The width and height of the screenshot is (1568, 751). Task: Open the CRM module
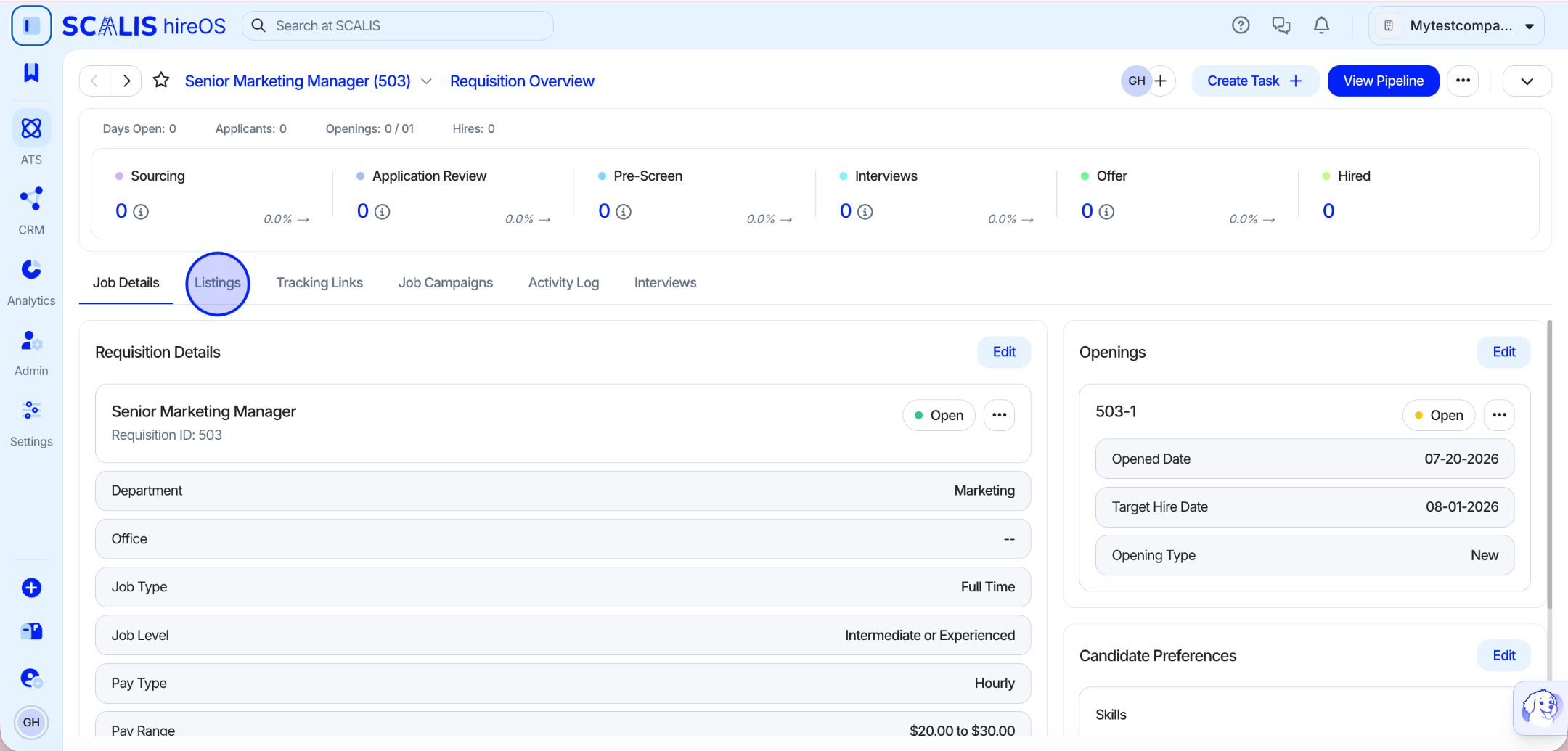coord(31,210)
